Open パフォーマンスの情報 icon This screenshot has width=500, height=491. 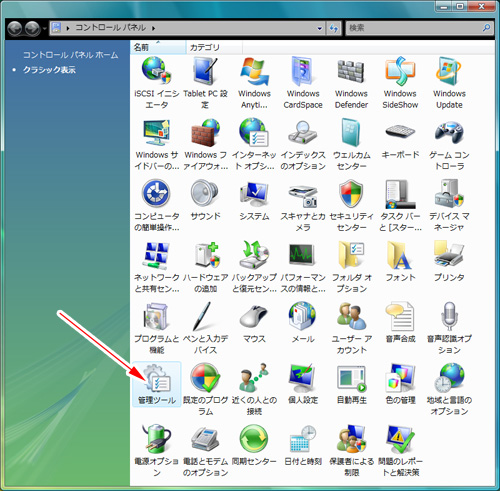coord(302,255)
